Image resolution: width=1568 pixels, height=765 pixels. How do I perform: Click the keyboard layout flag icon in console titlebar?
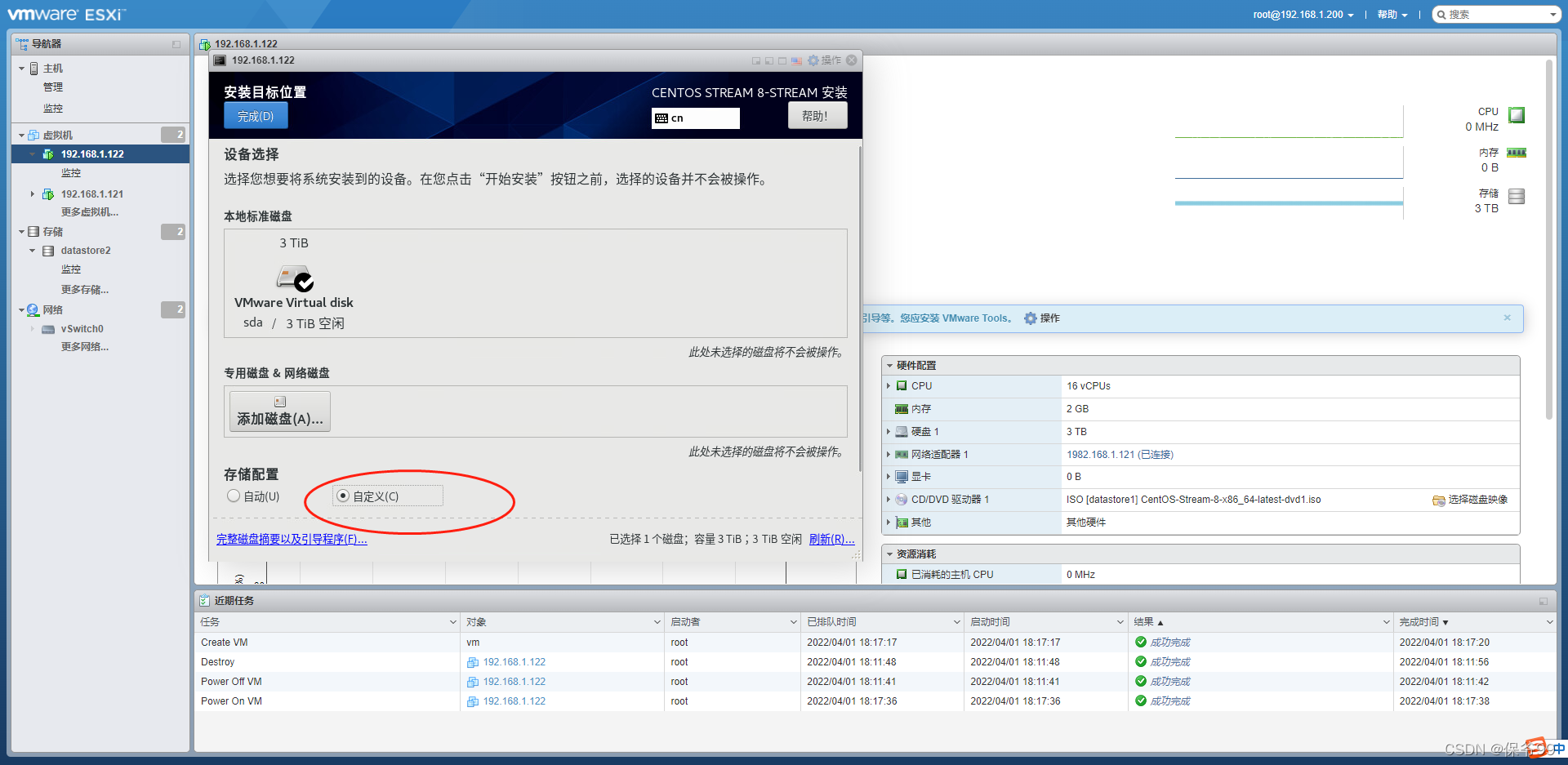point(796,60)
